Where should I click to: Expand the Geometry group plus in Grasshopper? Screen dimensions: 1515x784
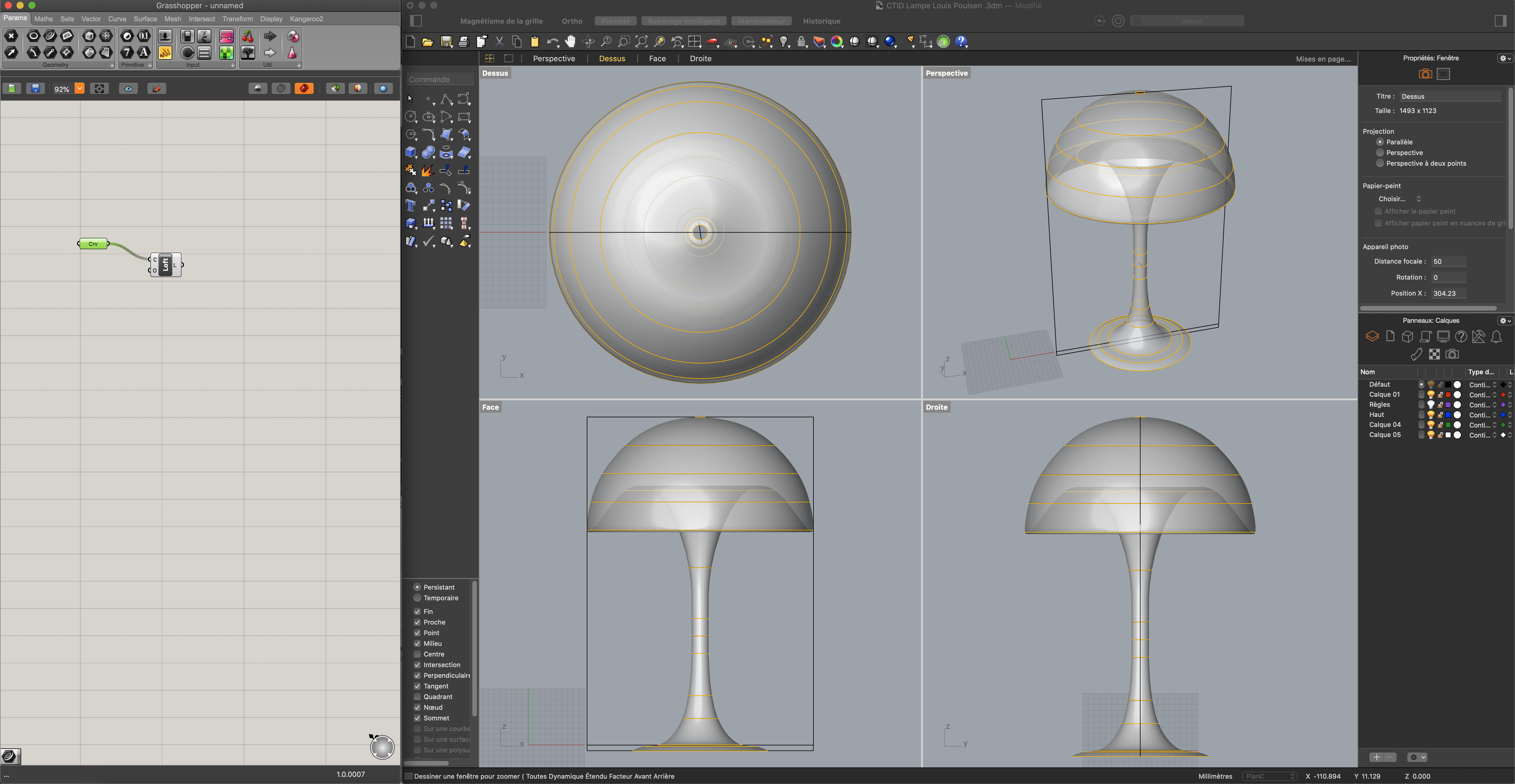point(112,65)
